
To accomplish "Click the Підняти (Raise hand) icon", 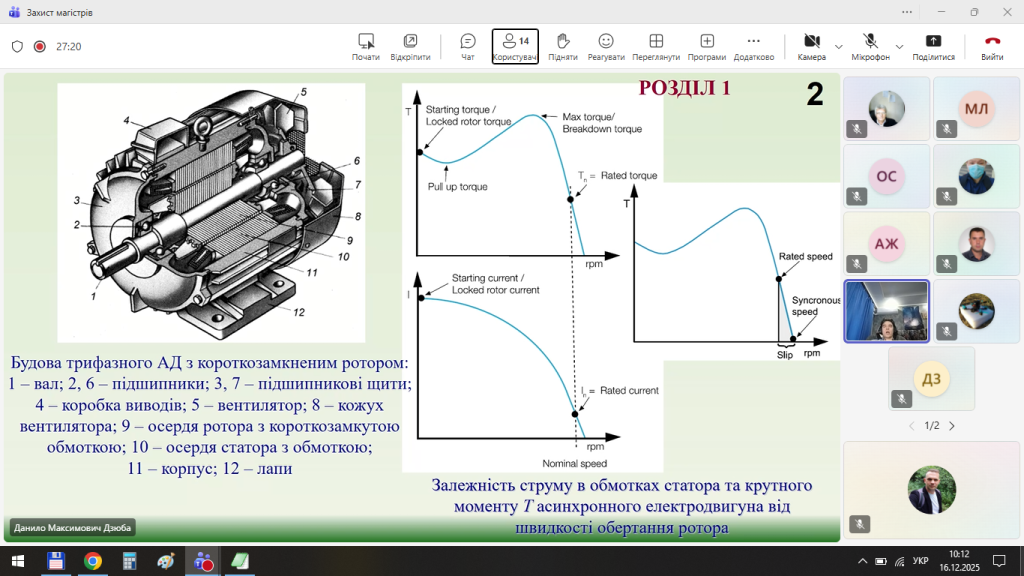I will pyautogui.click(x=563, y=46).
